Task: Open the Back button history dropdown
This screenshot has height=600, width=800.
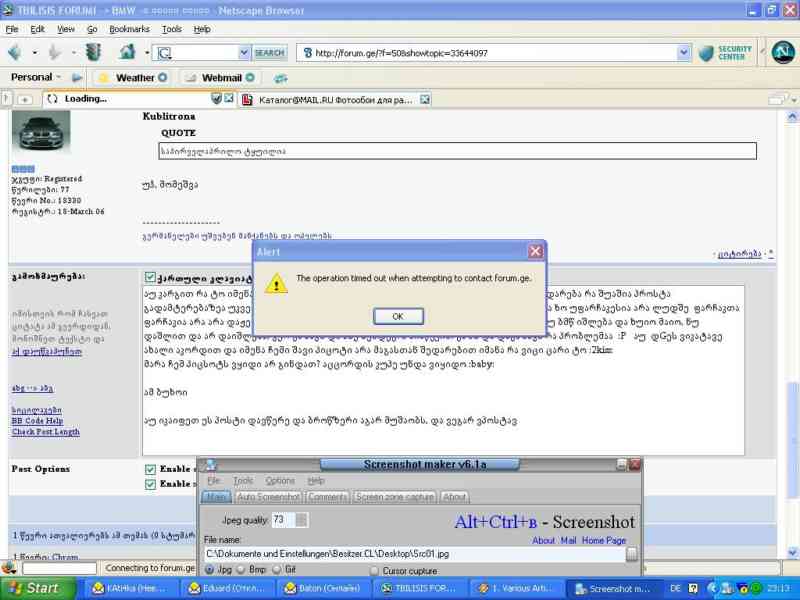Action: point(34,53)
